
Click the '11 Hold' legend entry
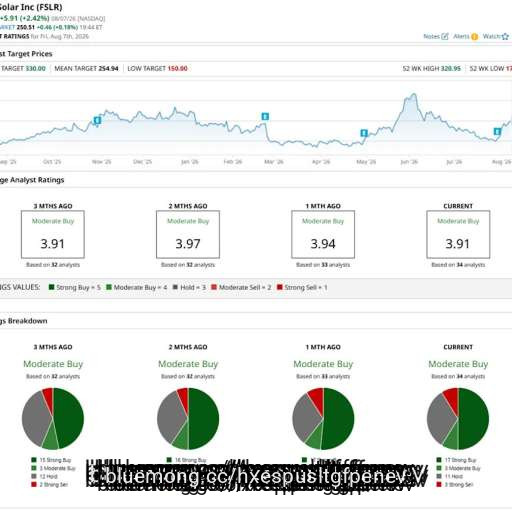449,476
